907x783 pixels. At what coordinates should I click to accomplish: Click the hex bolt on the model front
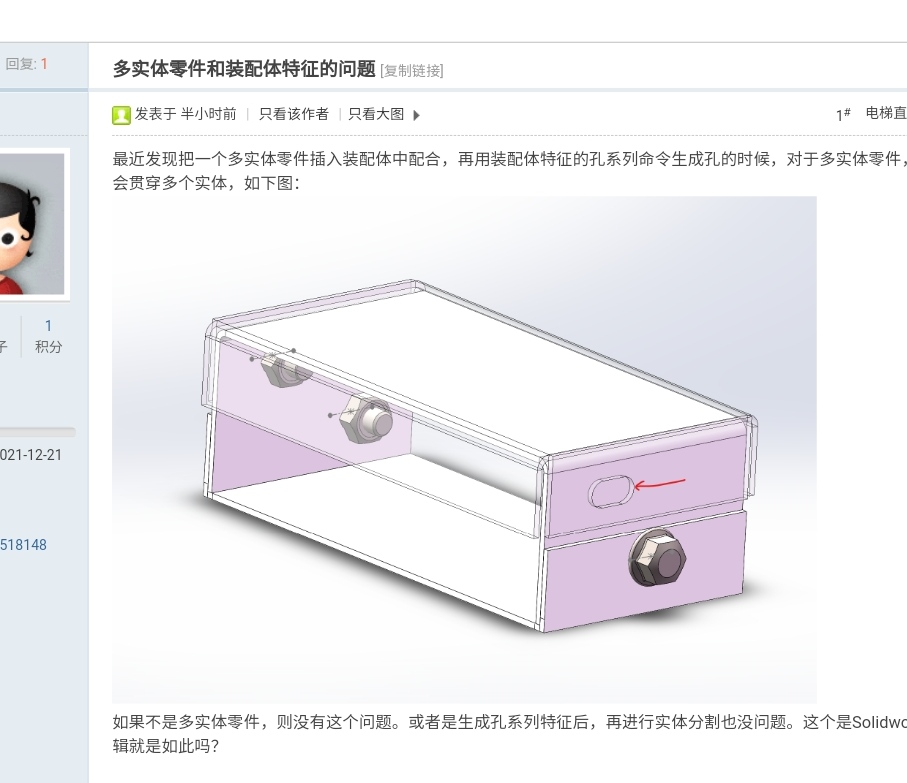click(657, 557)
